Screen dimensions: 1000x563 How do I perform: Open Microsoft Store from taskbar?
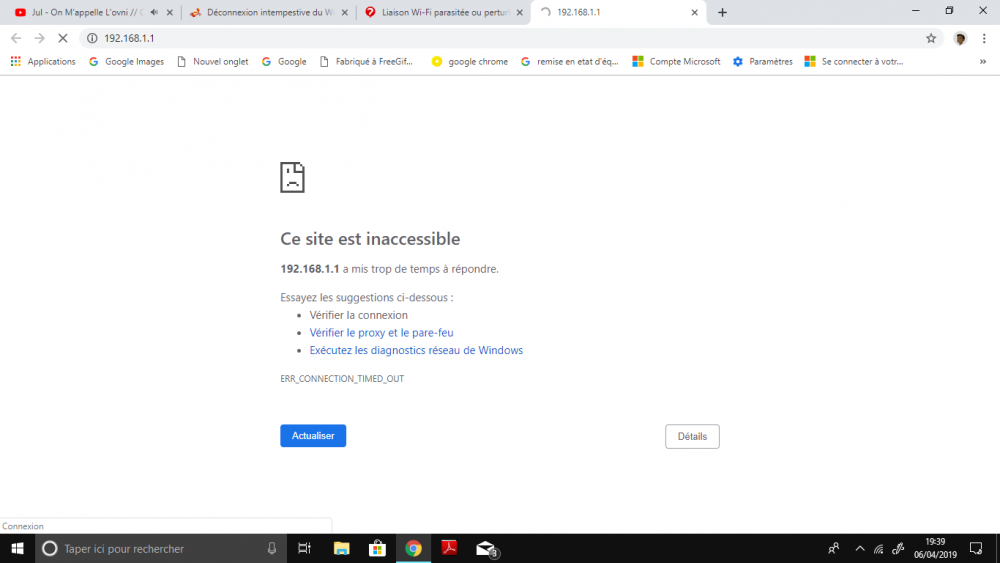point(378,548)
